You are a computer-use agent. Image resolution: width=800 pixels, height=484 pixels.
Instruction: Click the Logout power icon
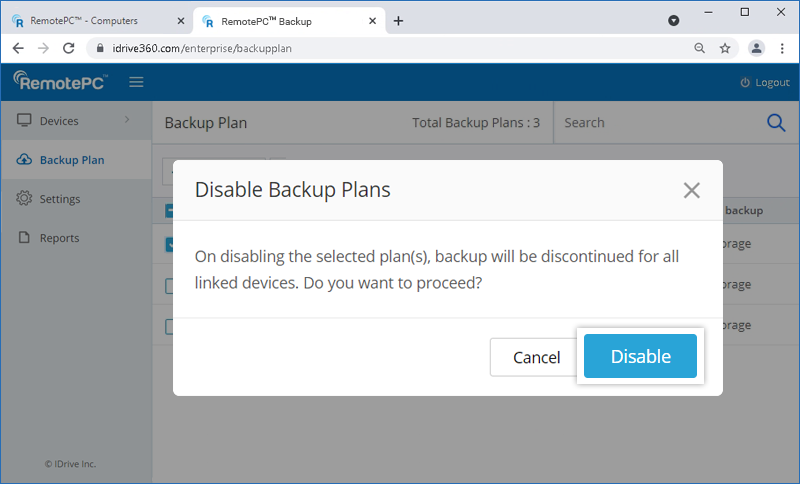coord(744,82)
